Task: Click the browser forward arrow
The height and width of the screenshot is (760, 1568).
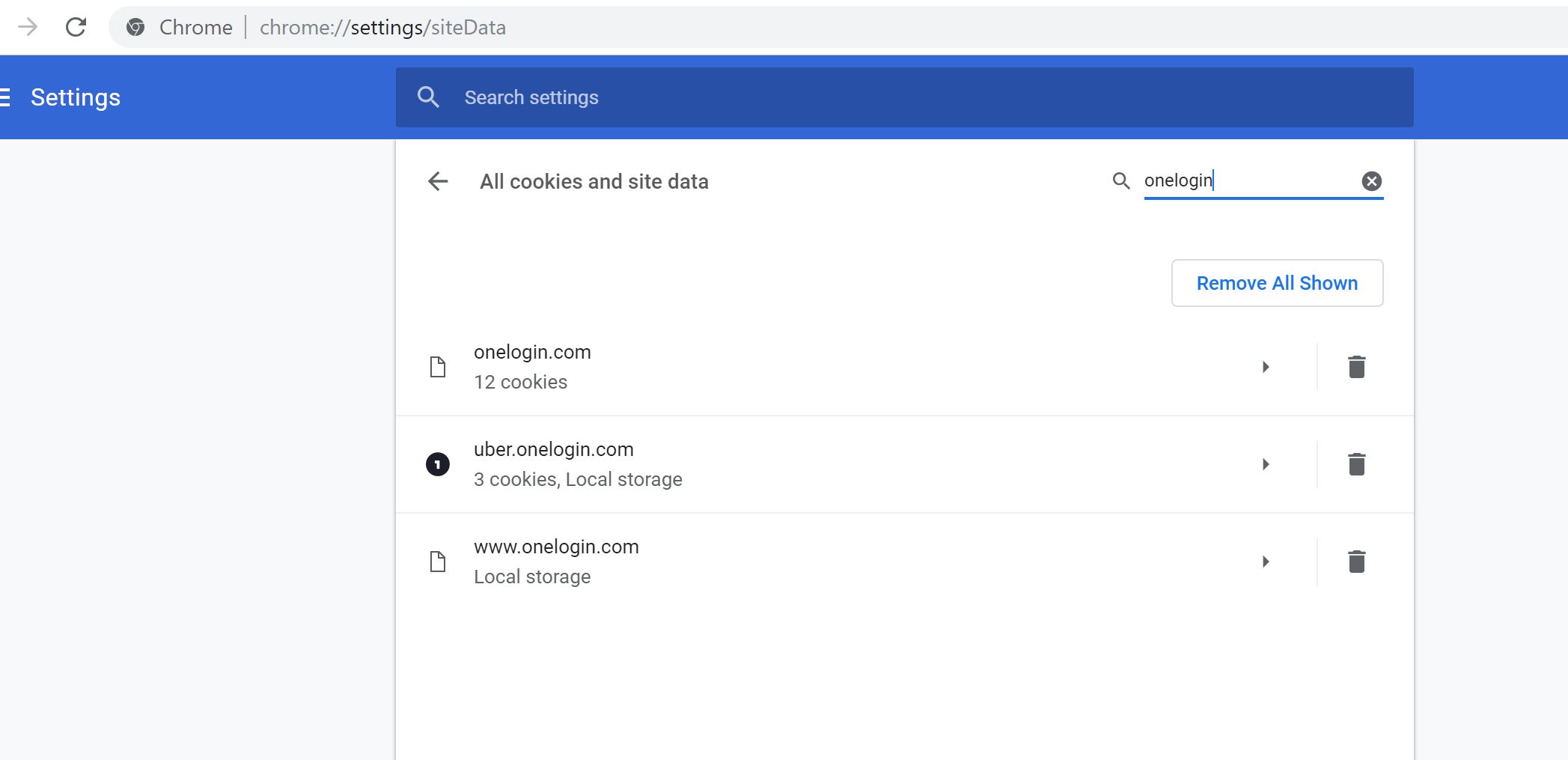Action: [x=28, y=28]
